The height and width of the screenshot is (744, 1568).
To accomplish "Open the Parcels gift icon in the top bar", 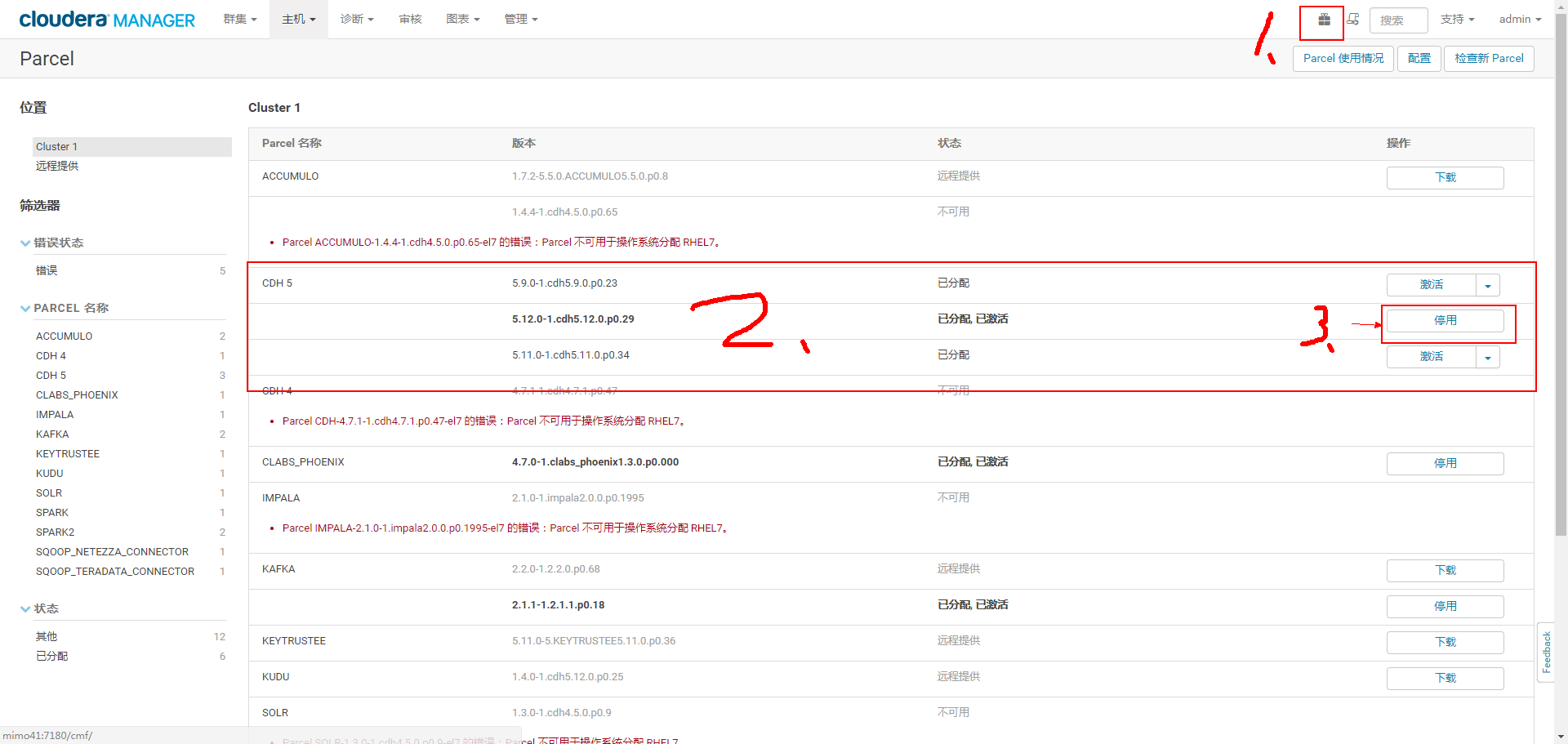I will click(x=1321, y=21).
